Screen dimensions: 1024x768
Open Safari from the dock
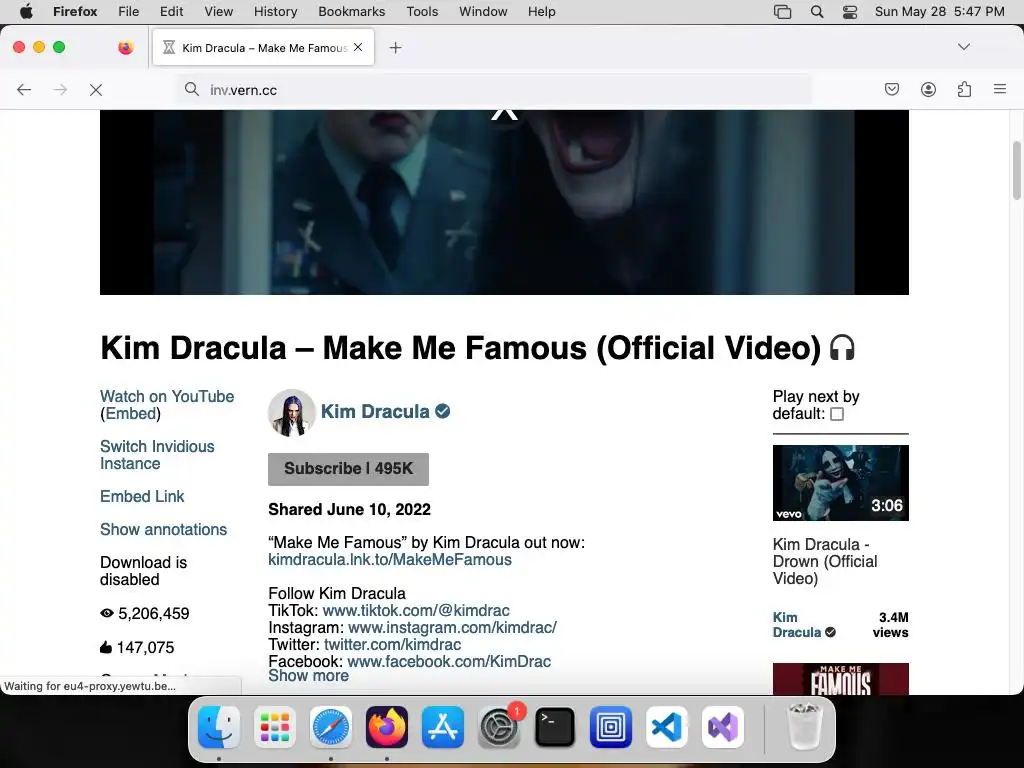330,727
